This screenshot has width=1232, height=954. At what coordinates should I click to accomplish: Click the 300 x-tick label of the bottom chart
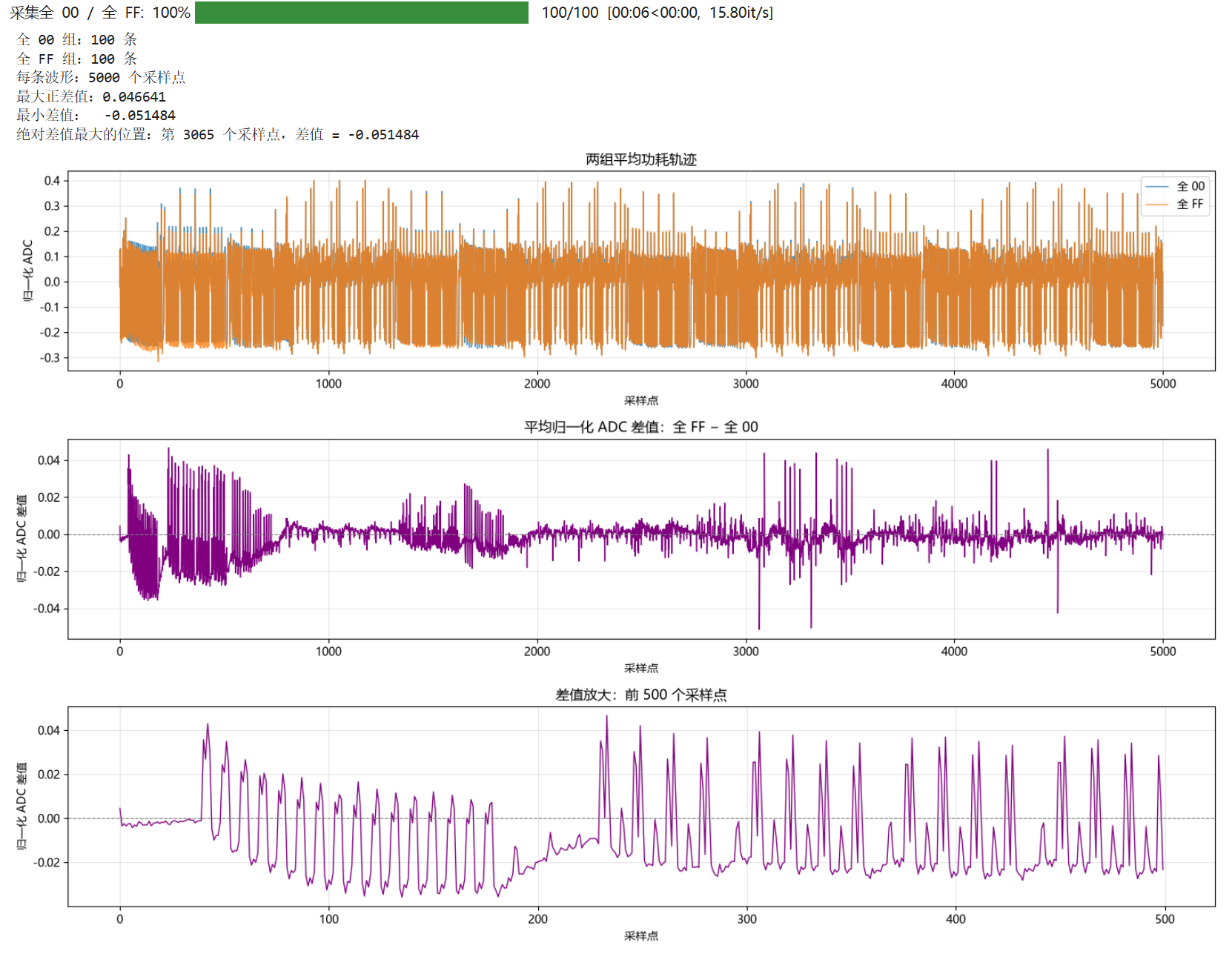pos(746,918)
